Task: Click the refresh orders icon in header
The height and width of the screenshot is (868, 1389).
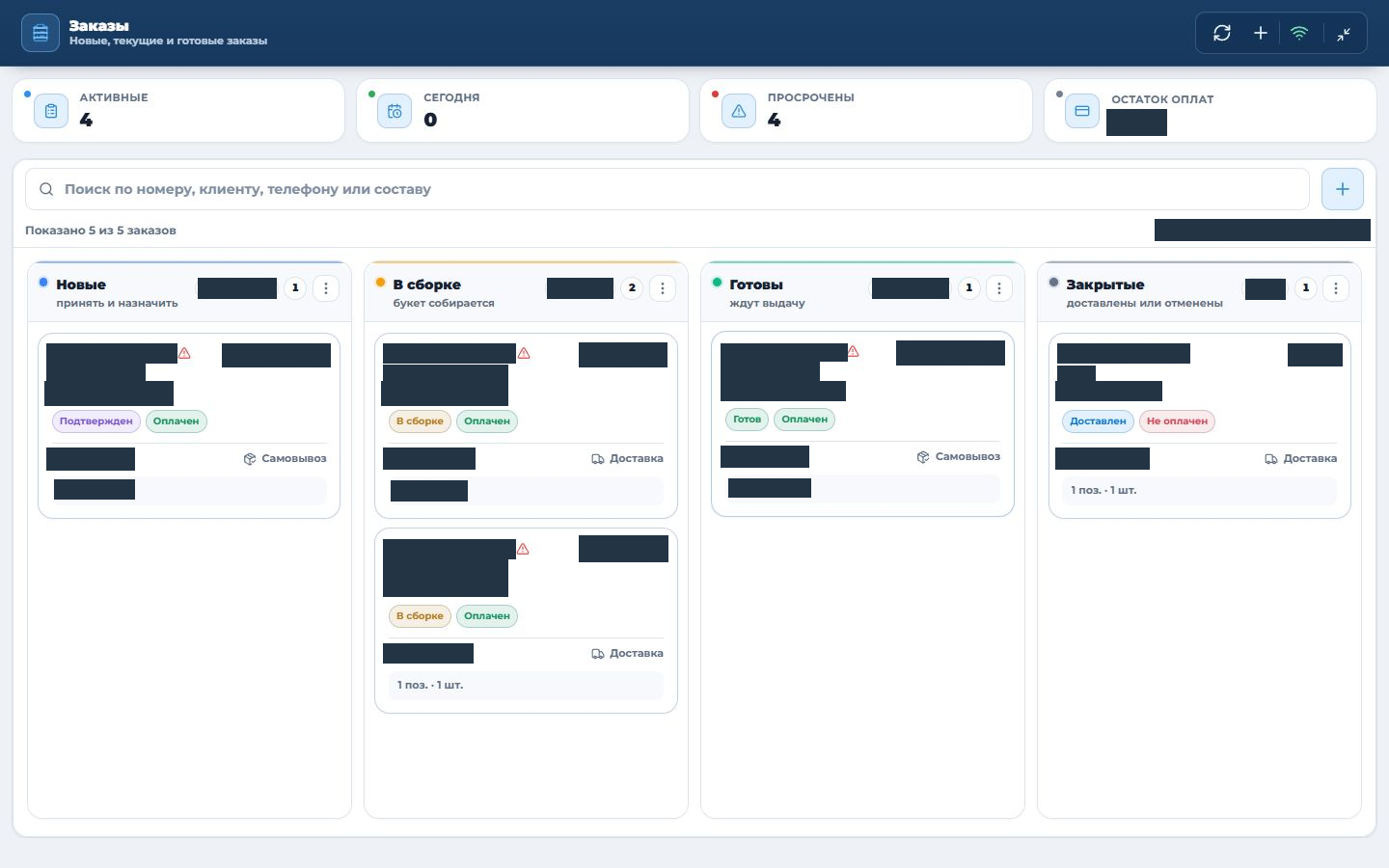Action: pyautogui.click(x=1222, y=33)
